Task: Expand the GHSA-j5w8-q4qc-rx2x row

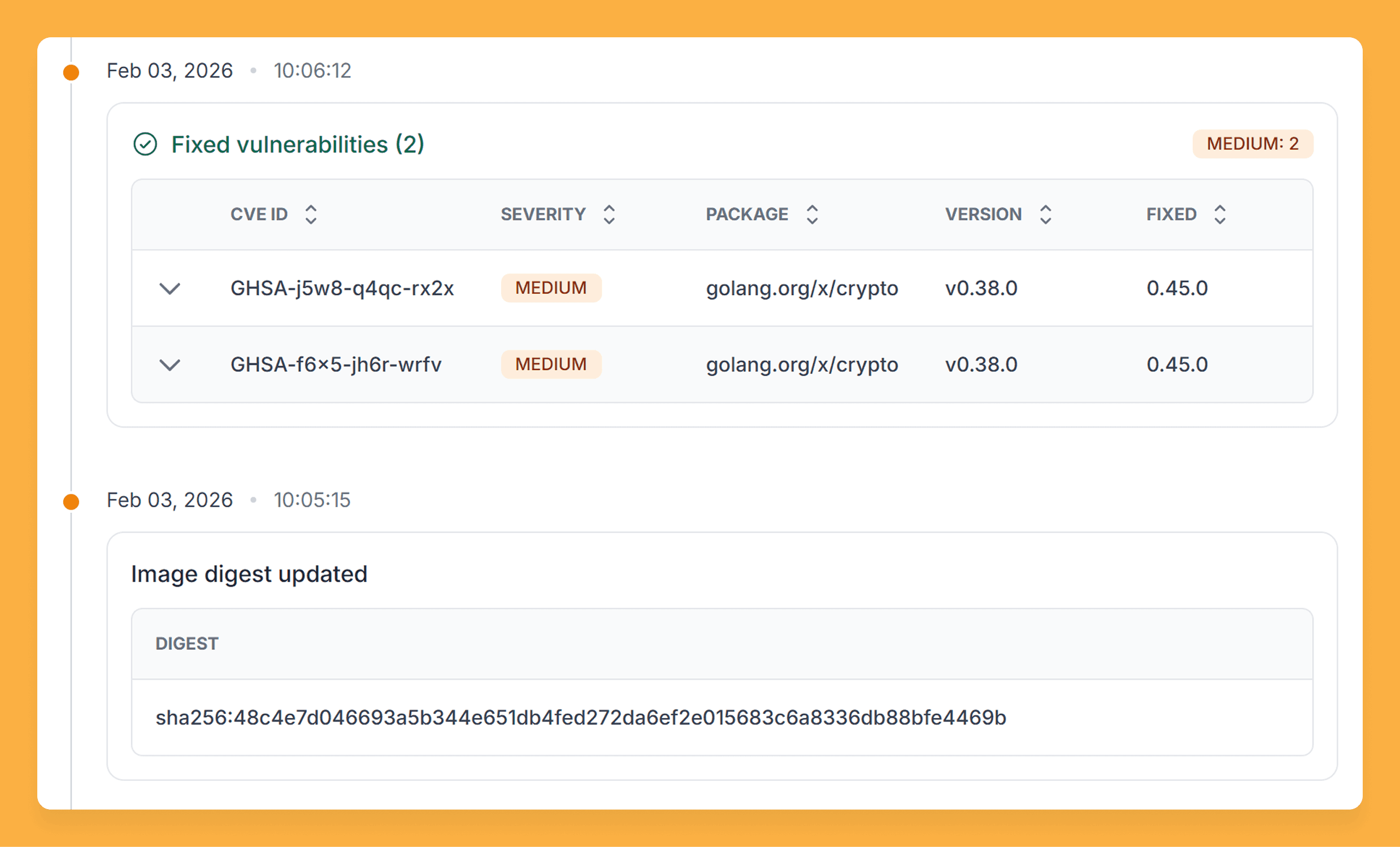Action: pyautogui.click(x=169, y=289)
